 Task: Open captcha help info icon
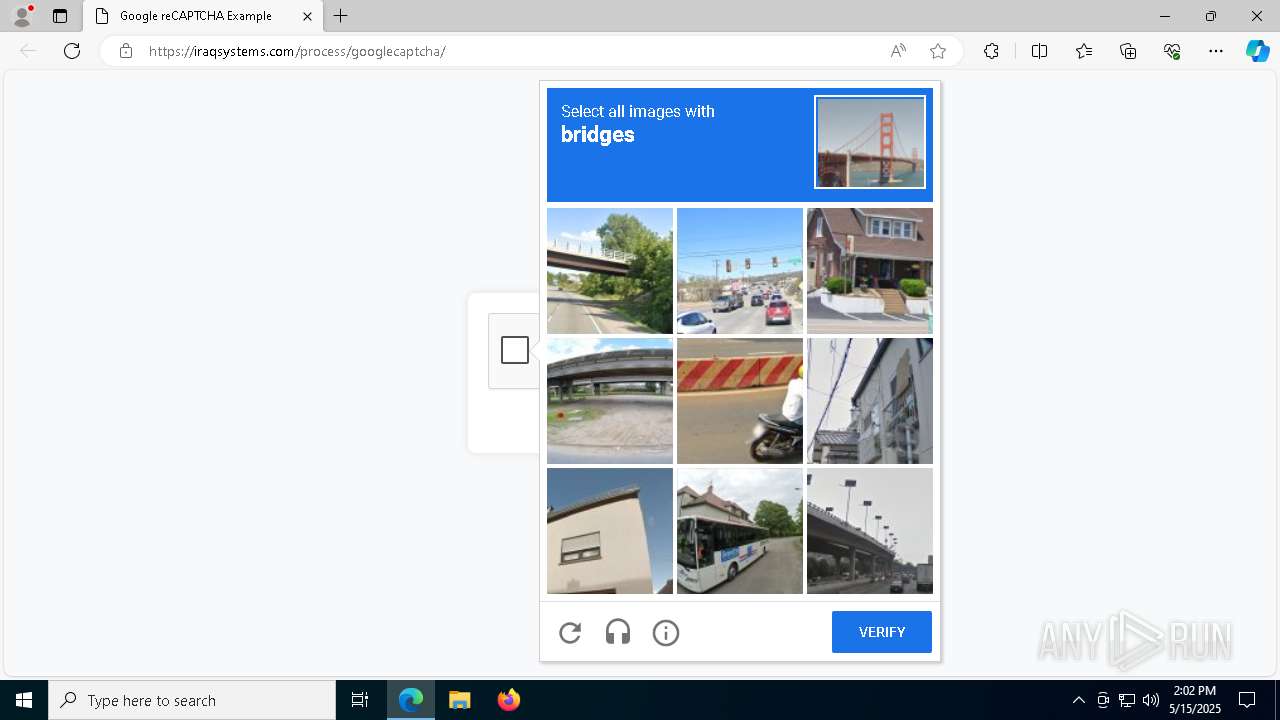click(x=666, y=632)
